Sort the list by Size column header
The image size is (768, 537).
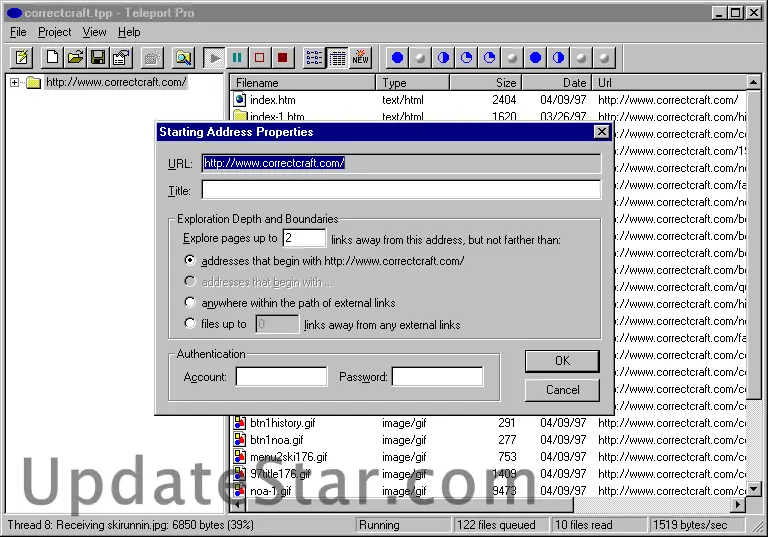click(485, 83)
